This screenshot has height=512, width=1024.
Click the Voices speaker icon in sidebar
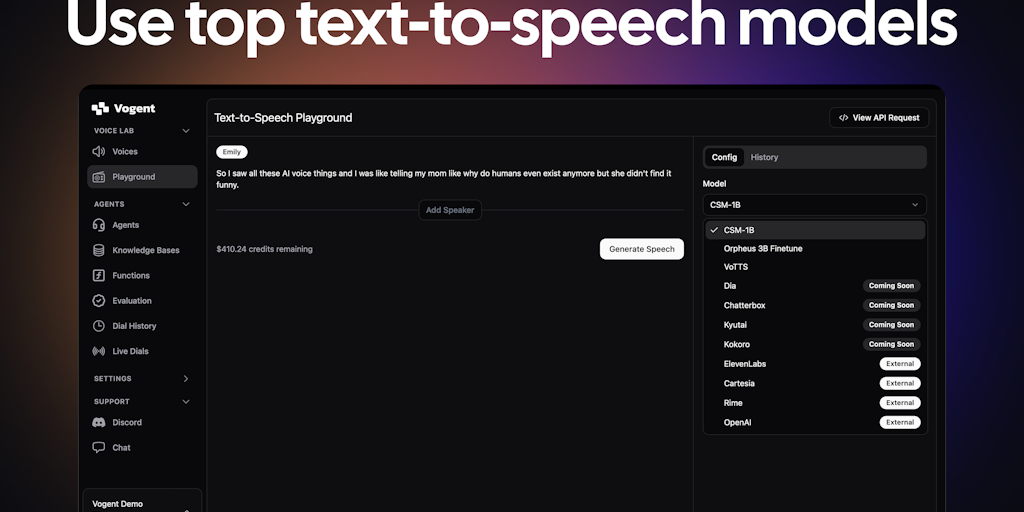pos(98,152)
